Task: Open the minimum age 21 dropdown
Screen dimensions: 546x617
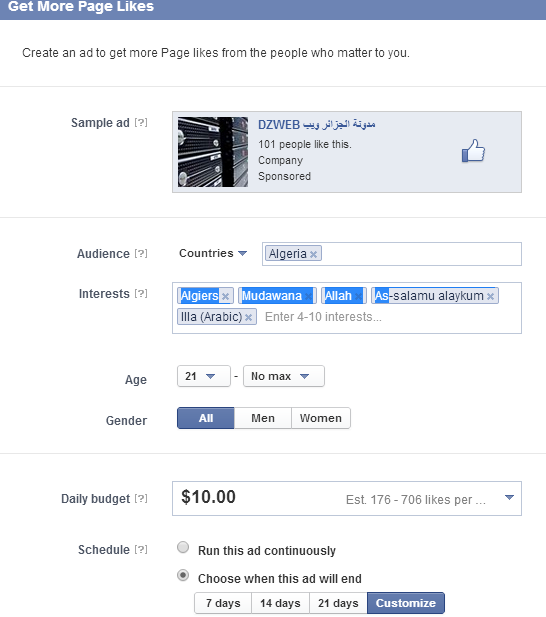Action: click(204, 376)
